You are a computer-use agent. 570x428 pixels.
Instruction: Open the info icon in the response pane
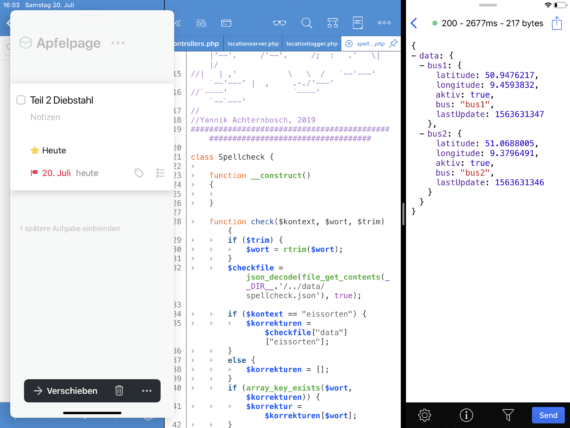click(x=466, y=415)
